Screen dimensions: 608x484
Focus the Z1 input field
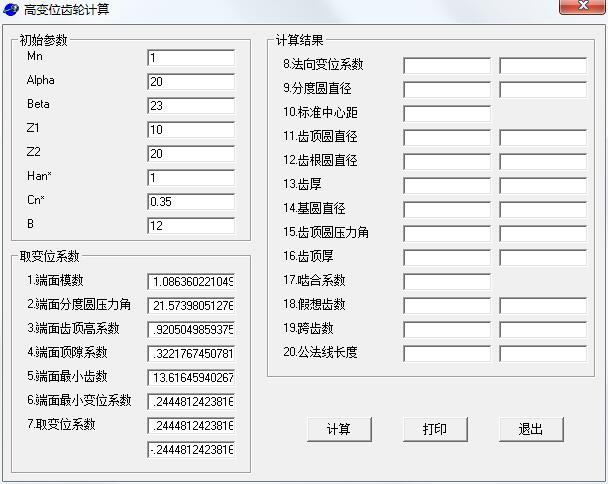pos(191,130)
